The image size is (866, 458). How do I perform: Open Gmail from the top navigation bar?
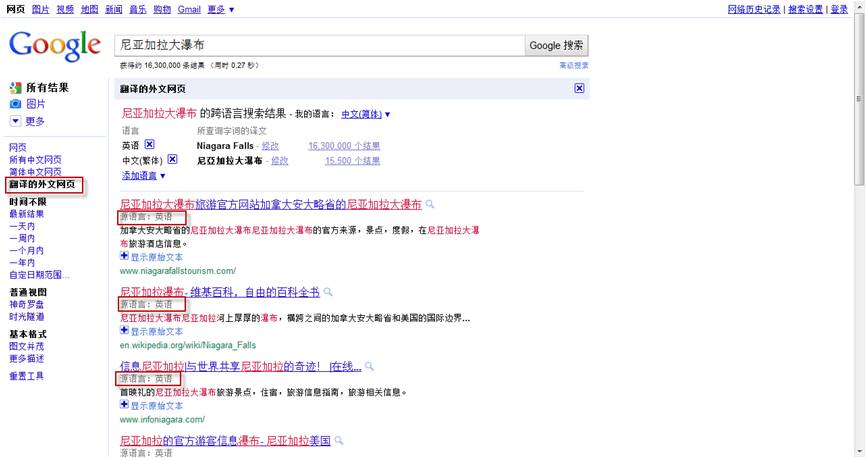click(x=189, y=9)
